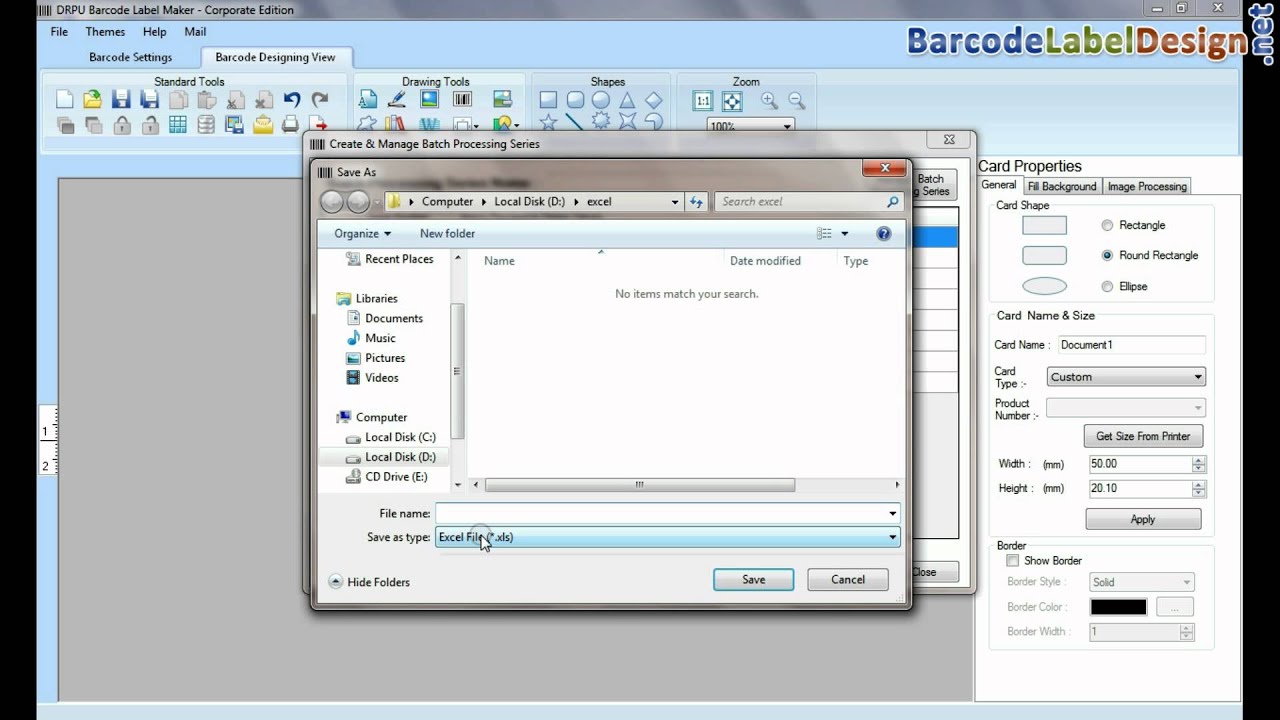Switch to the Image Processing tab
The width and height of the screenshot is (1280, 720).
click(1147, 186)
